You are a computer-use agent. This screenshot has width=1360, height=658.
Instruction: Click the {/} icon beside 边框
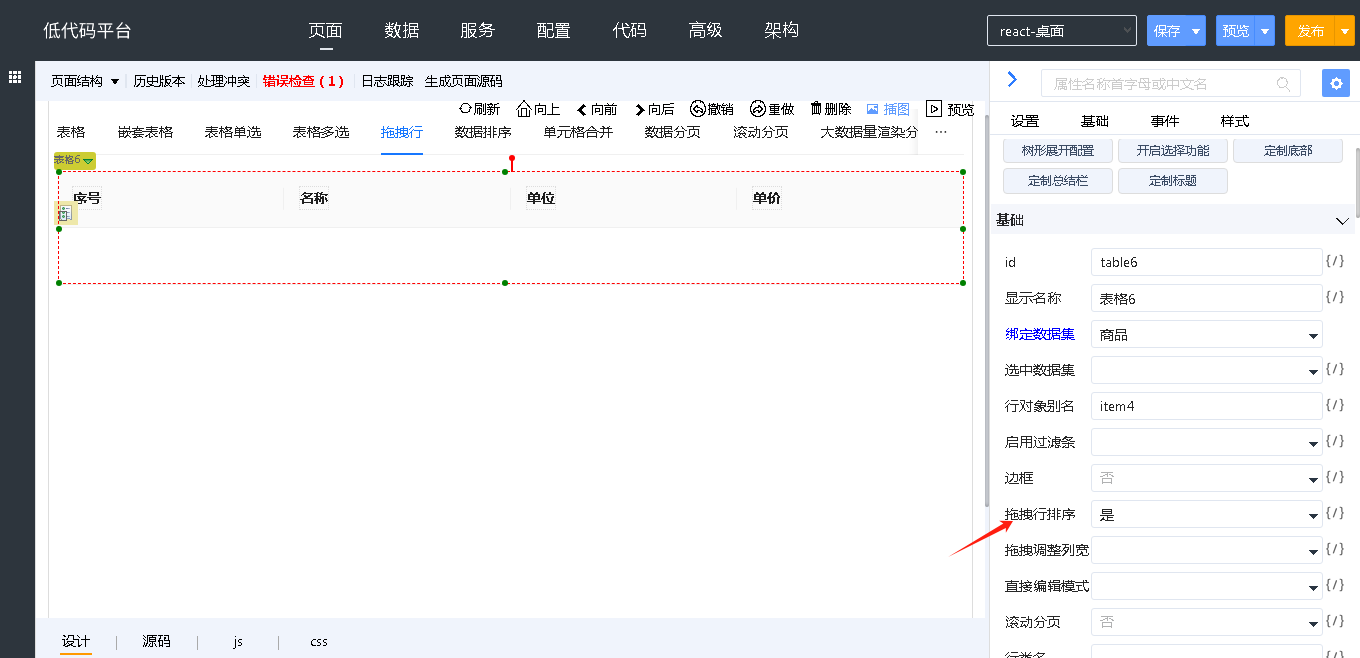click(x=1335, y=477)
